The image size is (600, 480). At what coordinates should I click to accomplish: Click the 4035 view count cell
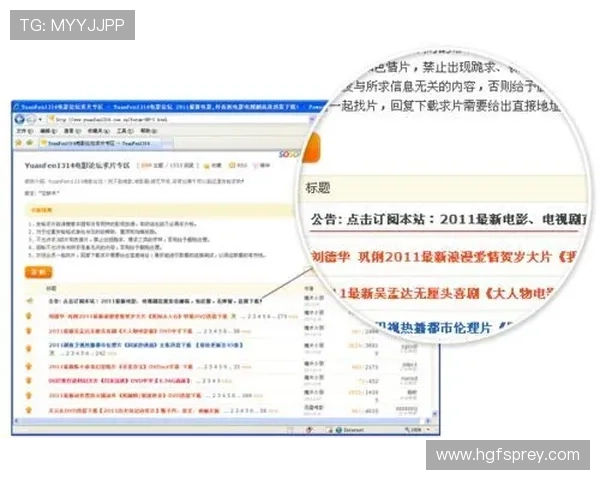click(371, 411)
